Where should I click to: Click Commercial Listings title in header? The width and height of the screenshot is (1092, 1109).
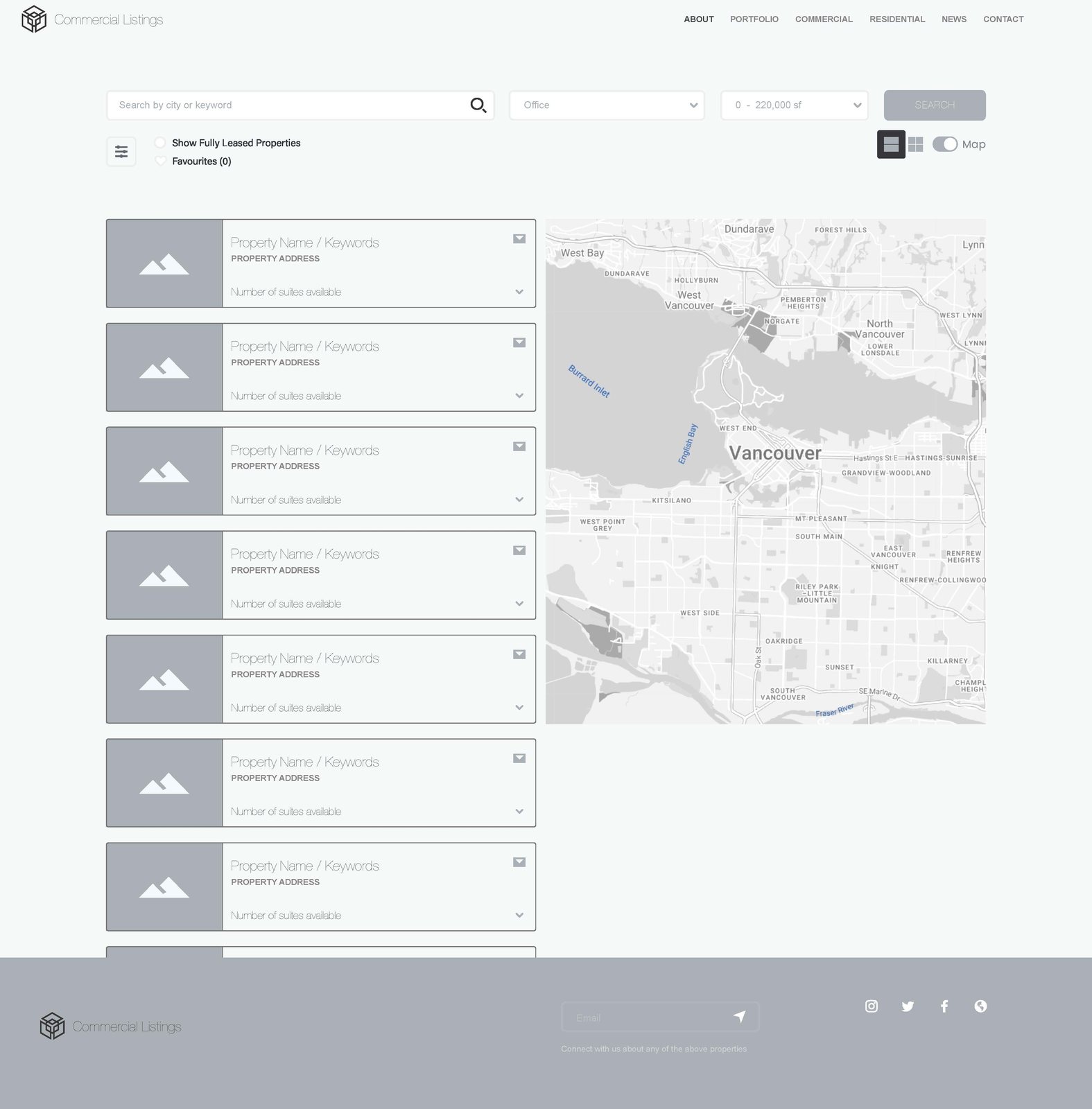point(109,19)
